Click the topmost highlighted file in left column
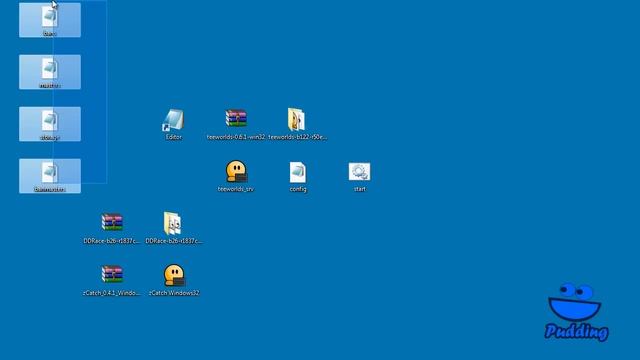 (50, 20)
